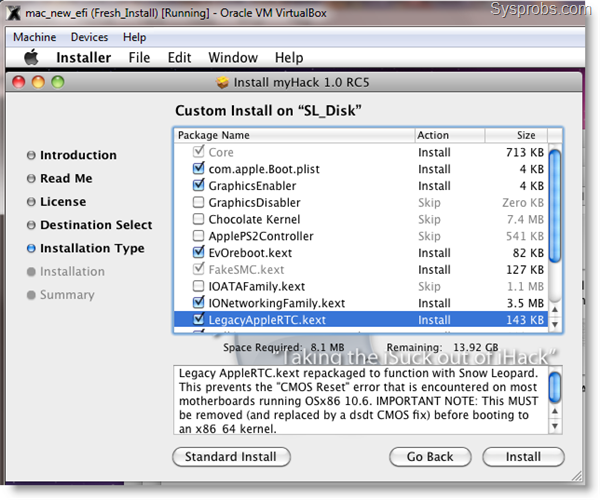Screen dimensions: 600x500
Task: Open the Window menu
Action: click(233, 57)
